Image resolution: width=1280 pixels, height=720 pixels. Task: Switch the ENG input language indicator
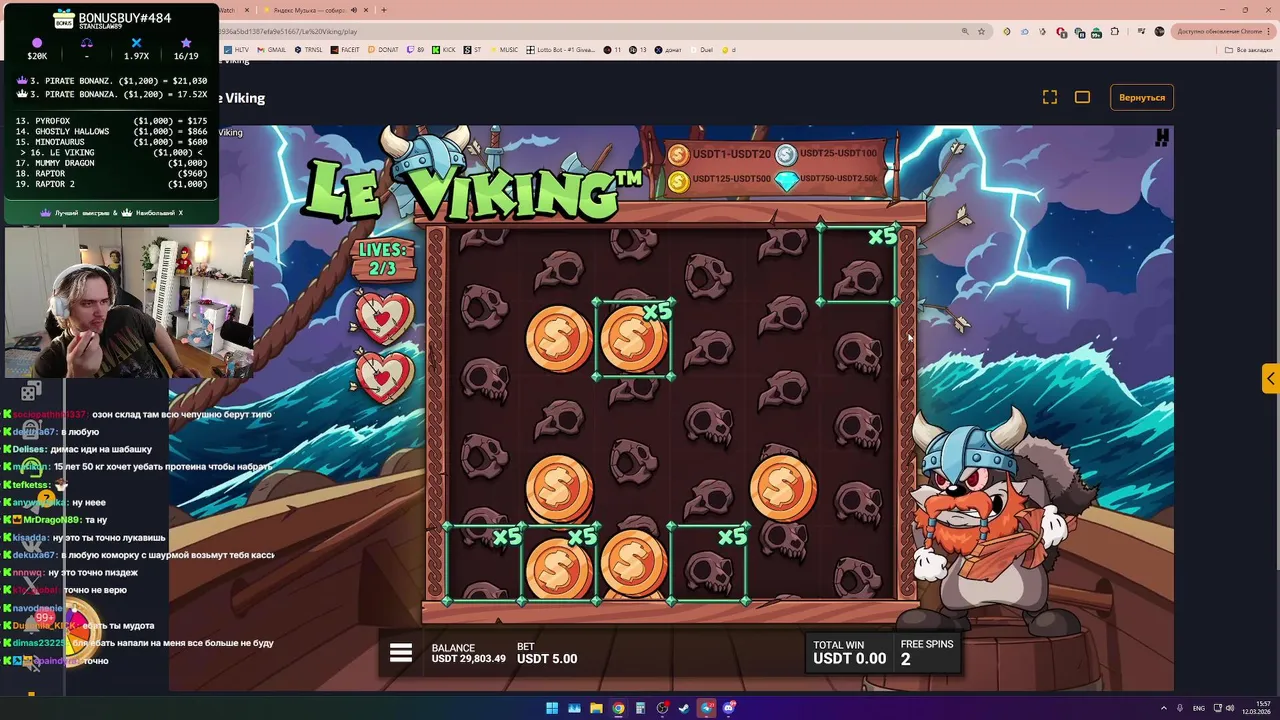point(1199,708)
